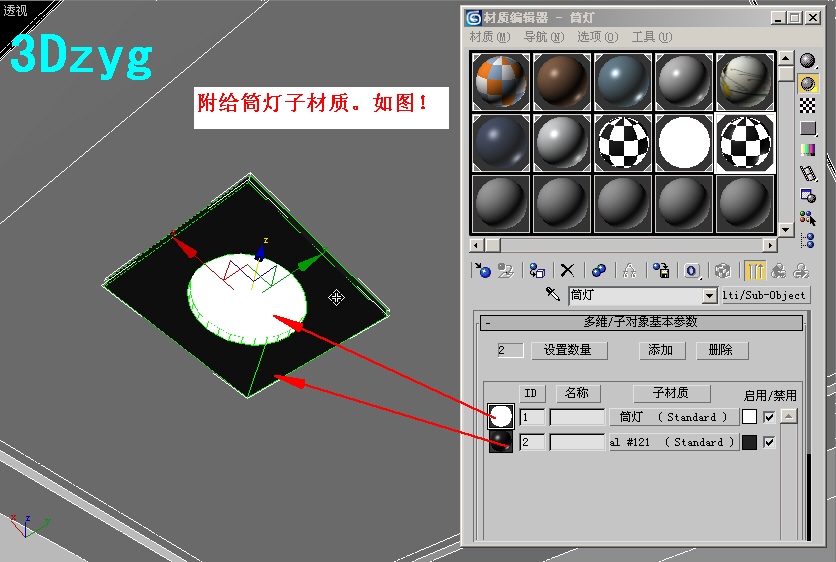Open material editor Options icon
The height and width of the screenshot is (562, 836).
(808, 196)
